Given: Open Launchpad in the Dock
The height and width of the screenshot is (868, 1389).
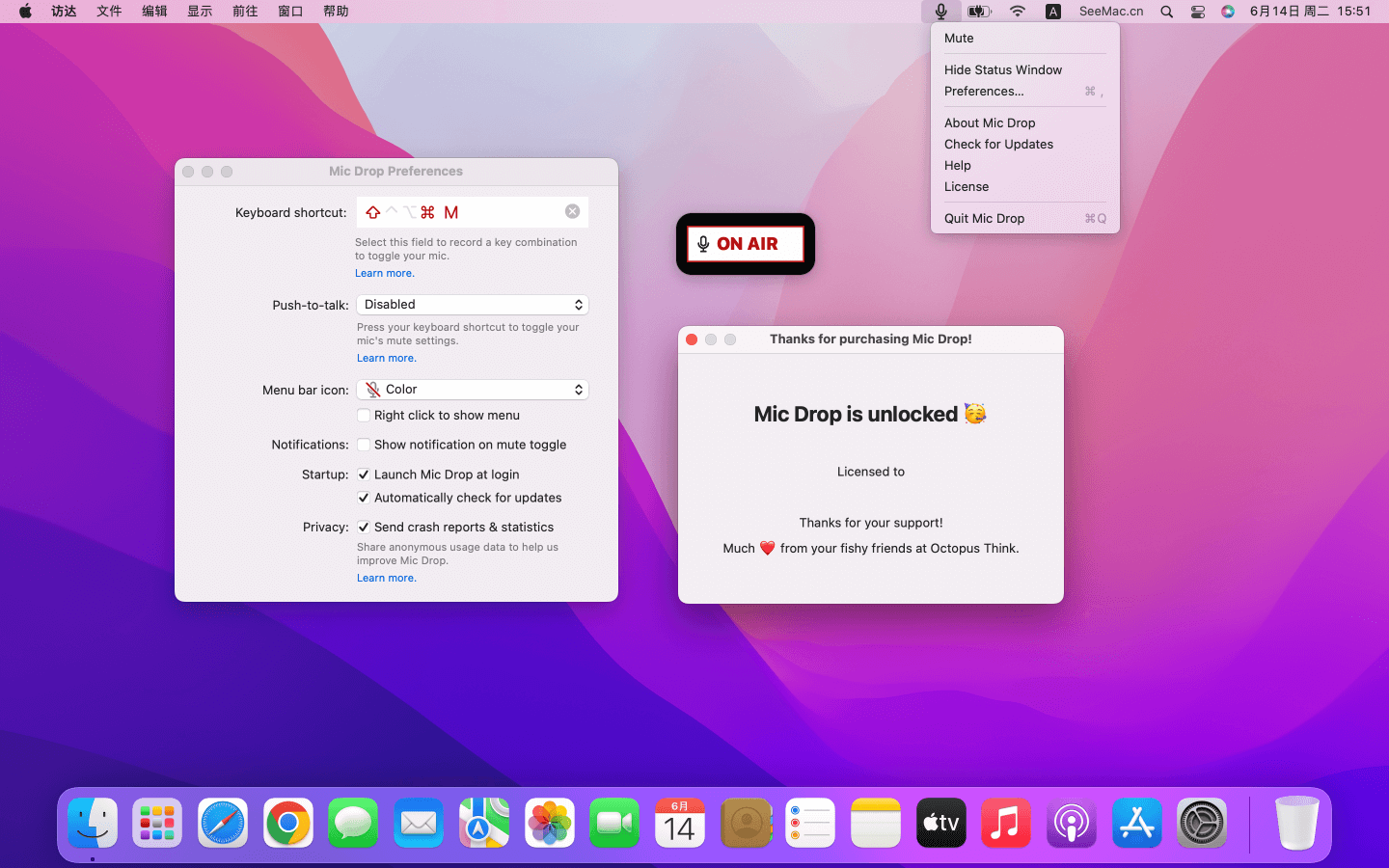Looking at the screenshot, I should [x=157, y=824].
